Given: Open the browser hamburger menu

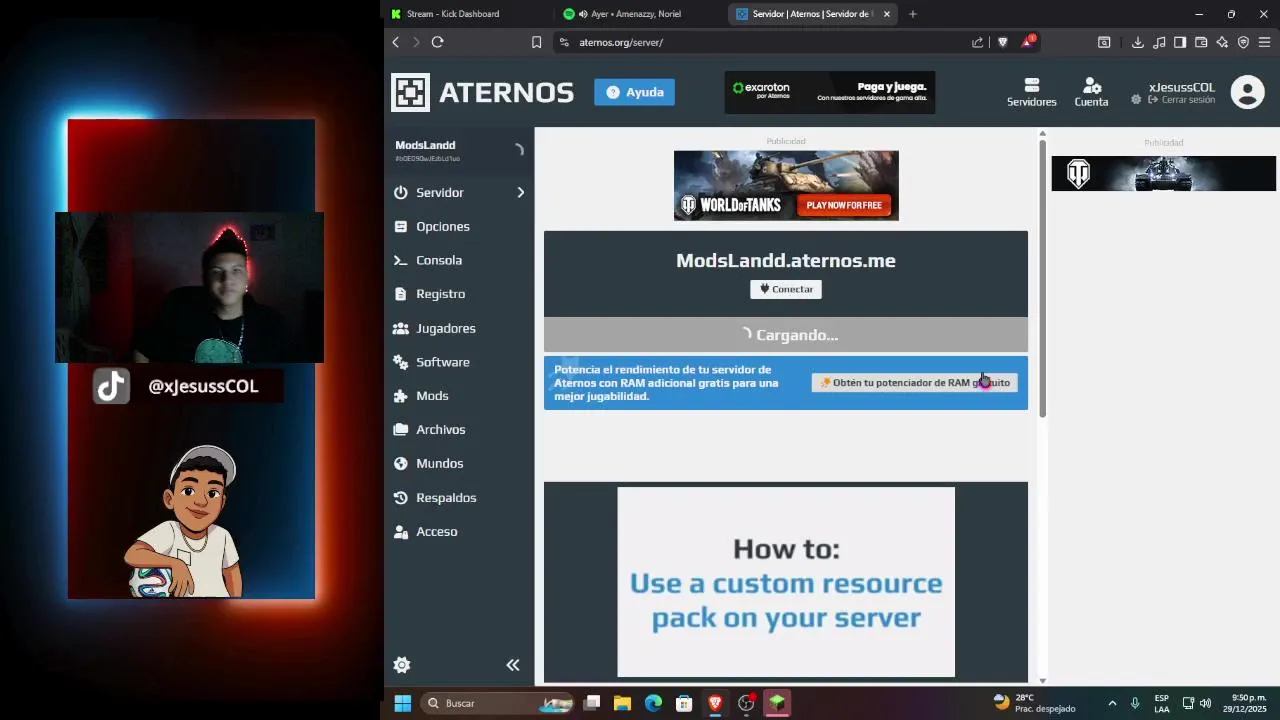Looking at the screenshot, I should point(1264,42).
